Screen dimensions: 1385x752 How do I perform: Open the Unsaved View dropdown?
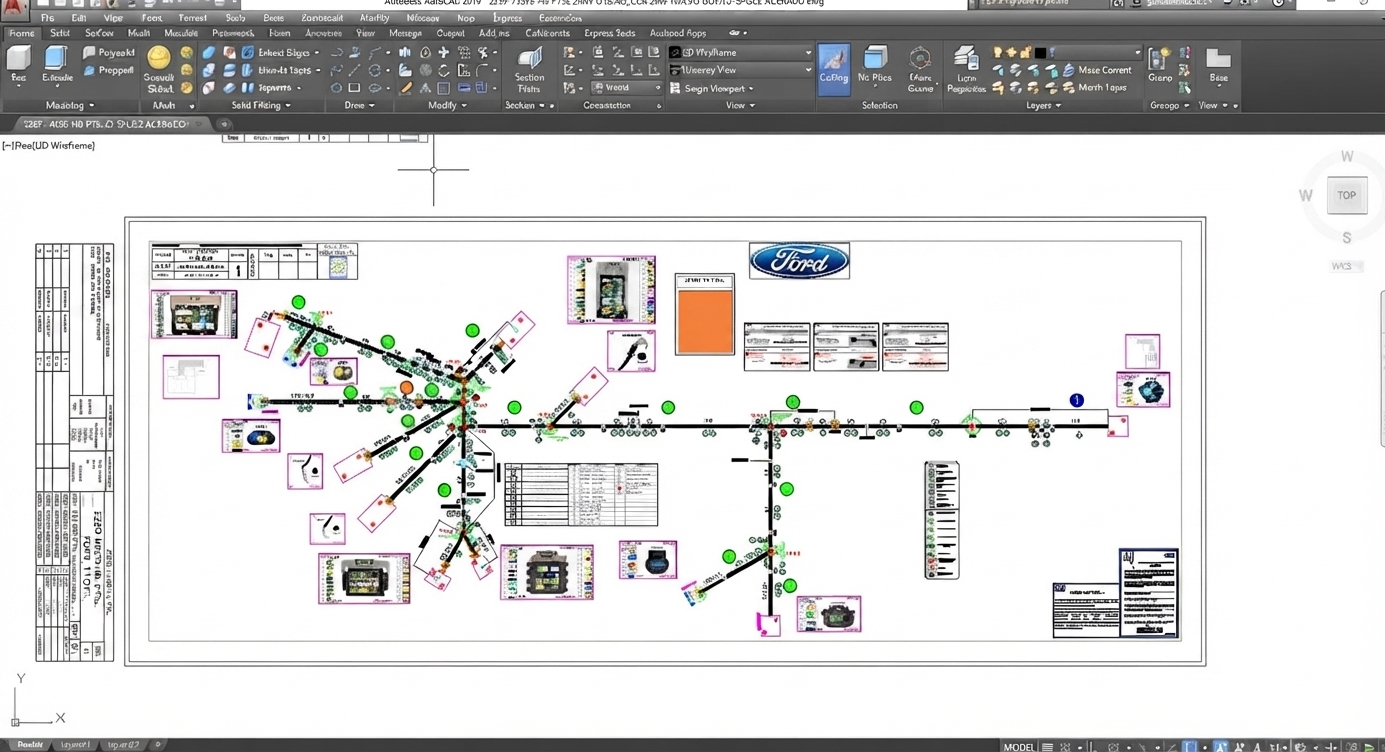(x=740, y=70)
